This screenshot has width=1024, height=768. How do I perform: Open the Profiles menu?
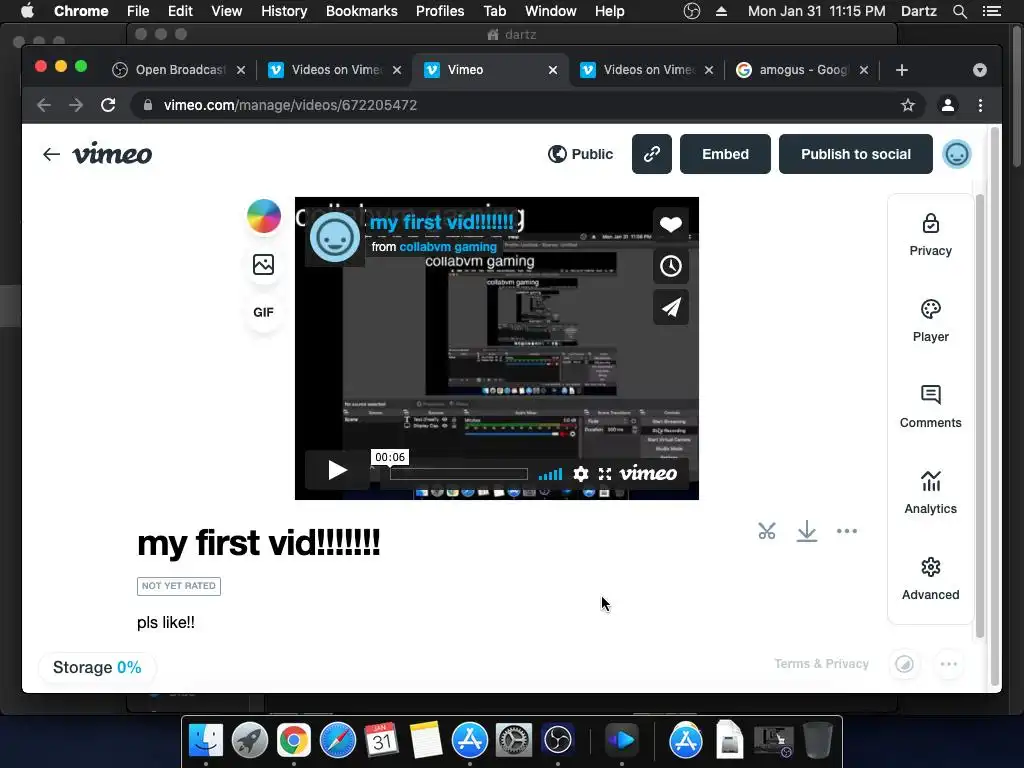pos(440,11)
